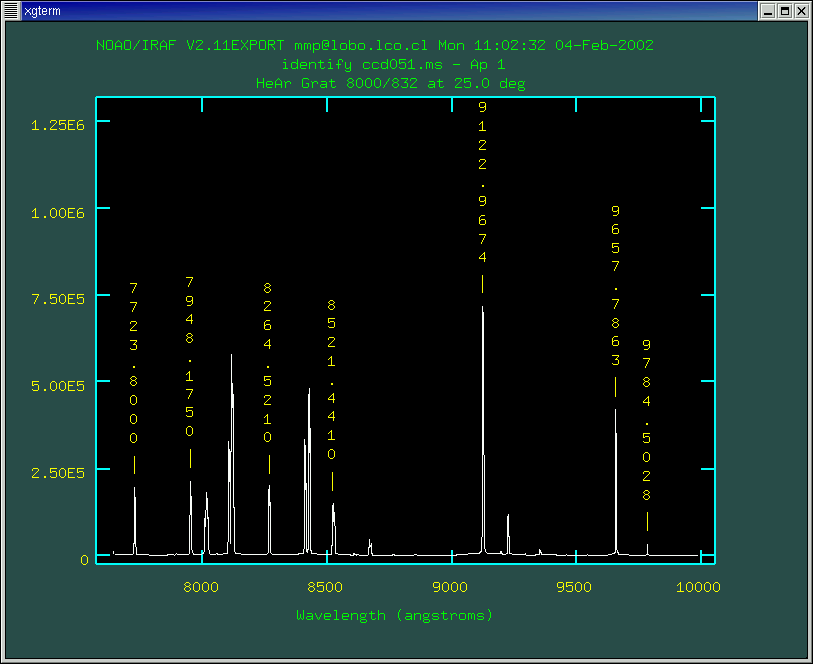Click the unlabeled double peak near 8420 angstroms
Image resolution: width=813 pixels, height=664 pixels.
point(307,471)
